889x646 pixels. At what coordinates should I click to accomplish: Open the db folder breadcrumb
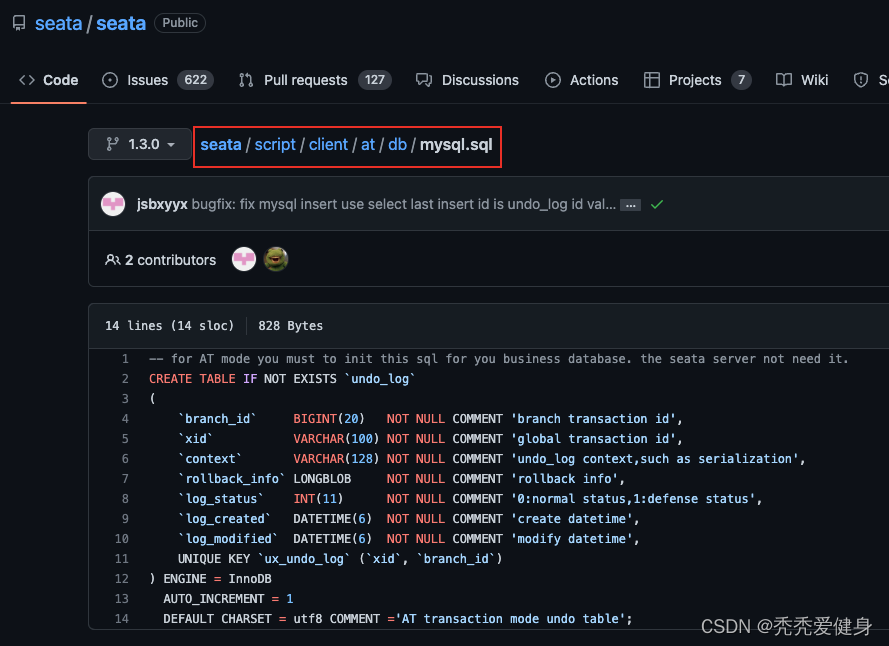click(397, 144)
